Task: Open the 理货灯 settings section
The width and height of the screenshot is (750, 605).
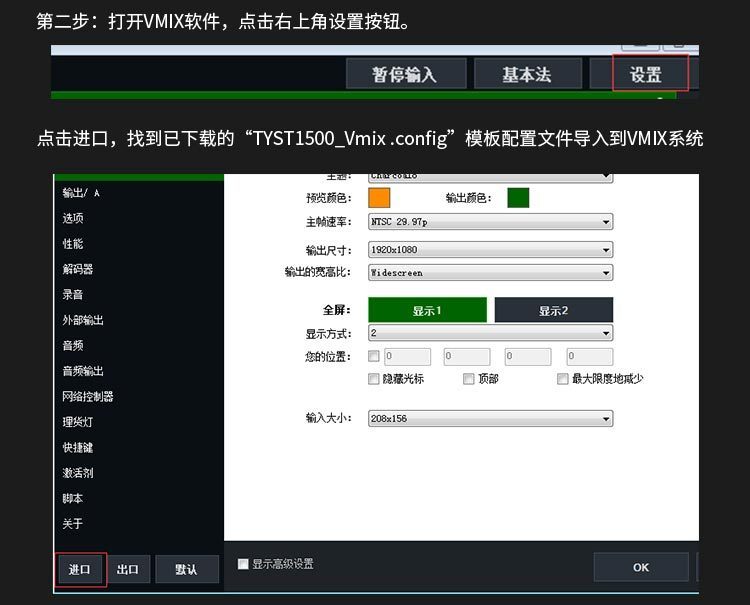Action: (x=77, y=422)
